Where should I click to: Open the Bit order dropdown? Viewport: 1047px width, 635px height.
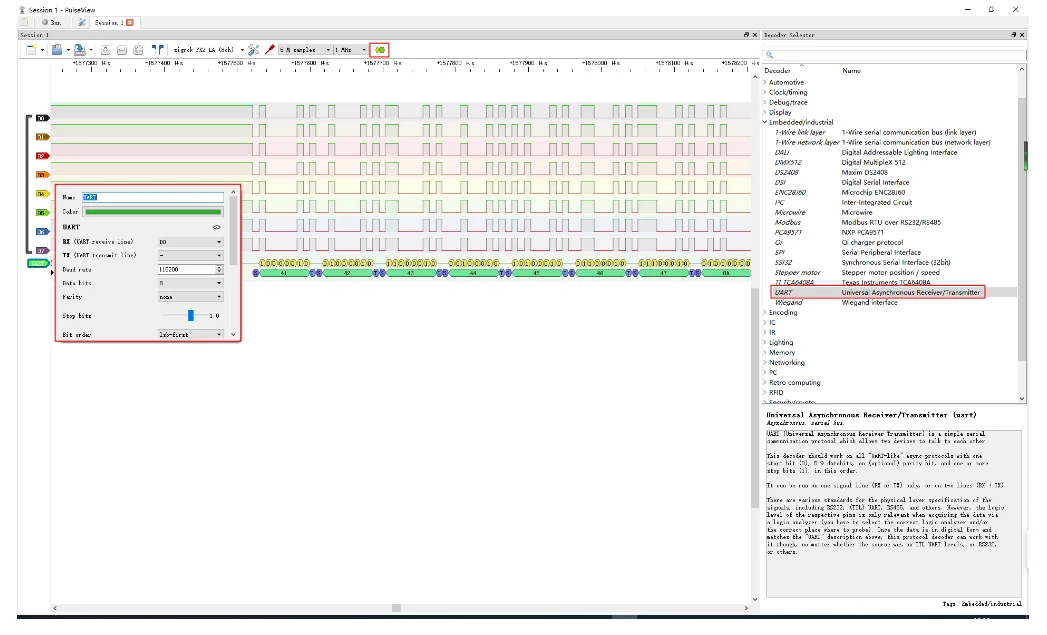190,335
